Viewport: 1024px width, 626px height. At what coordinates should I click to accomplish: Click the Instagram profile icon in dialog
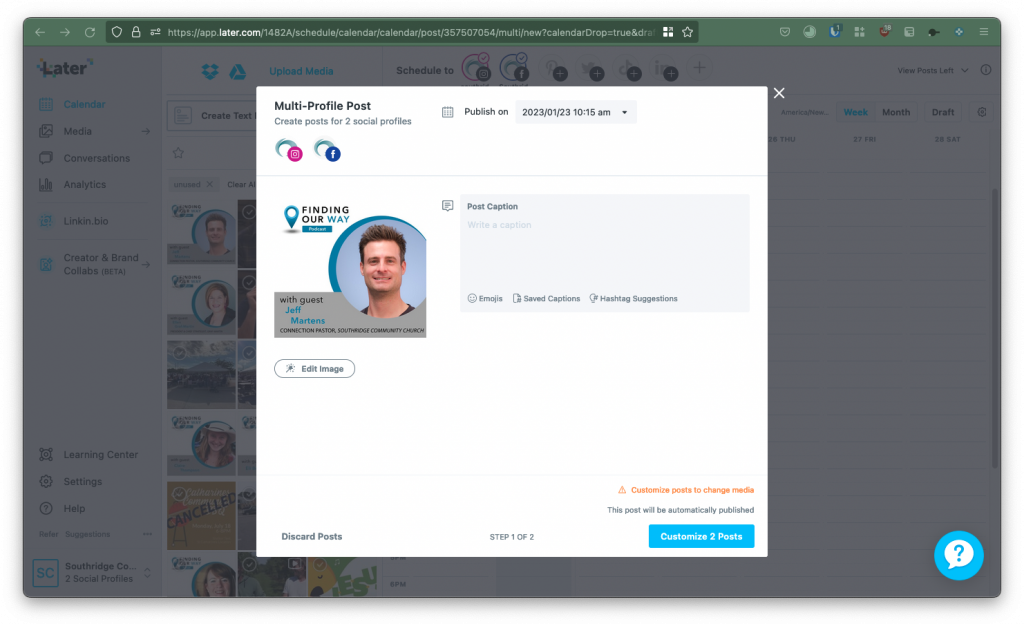click(289, 150)
